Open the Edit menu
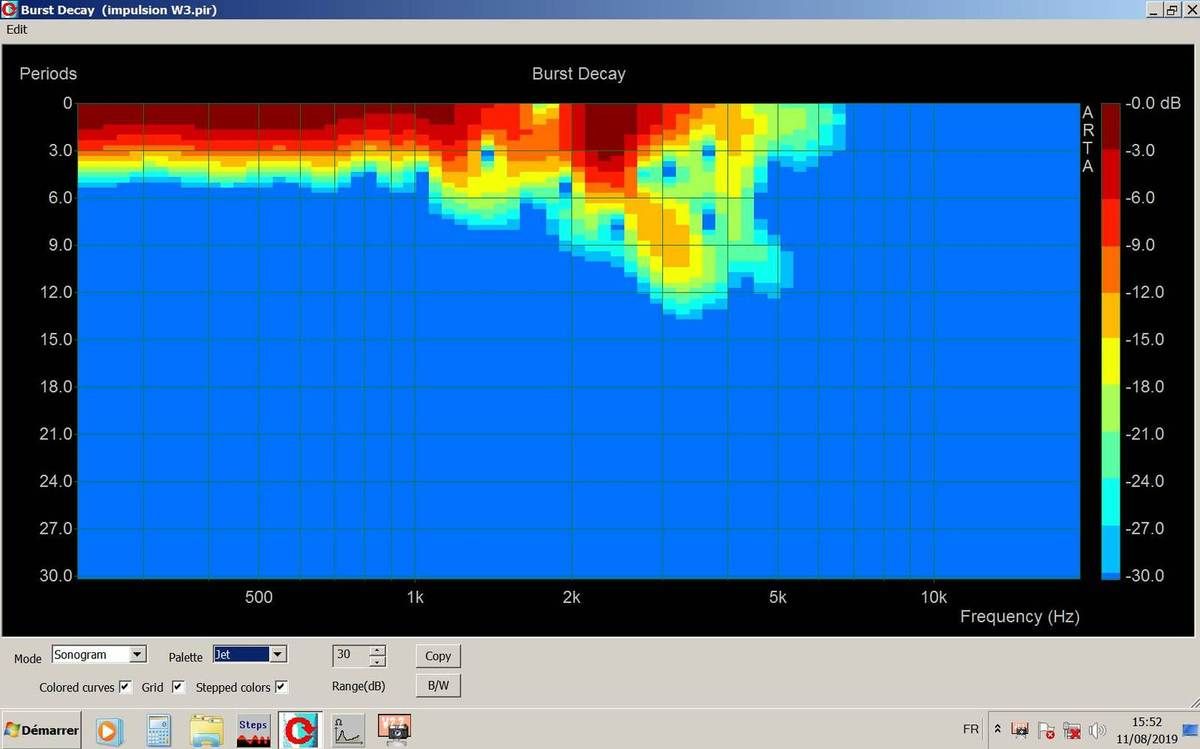Image resolution: width=1200 pixels, height=749 pixels. [x=17, y=29]
